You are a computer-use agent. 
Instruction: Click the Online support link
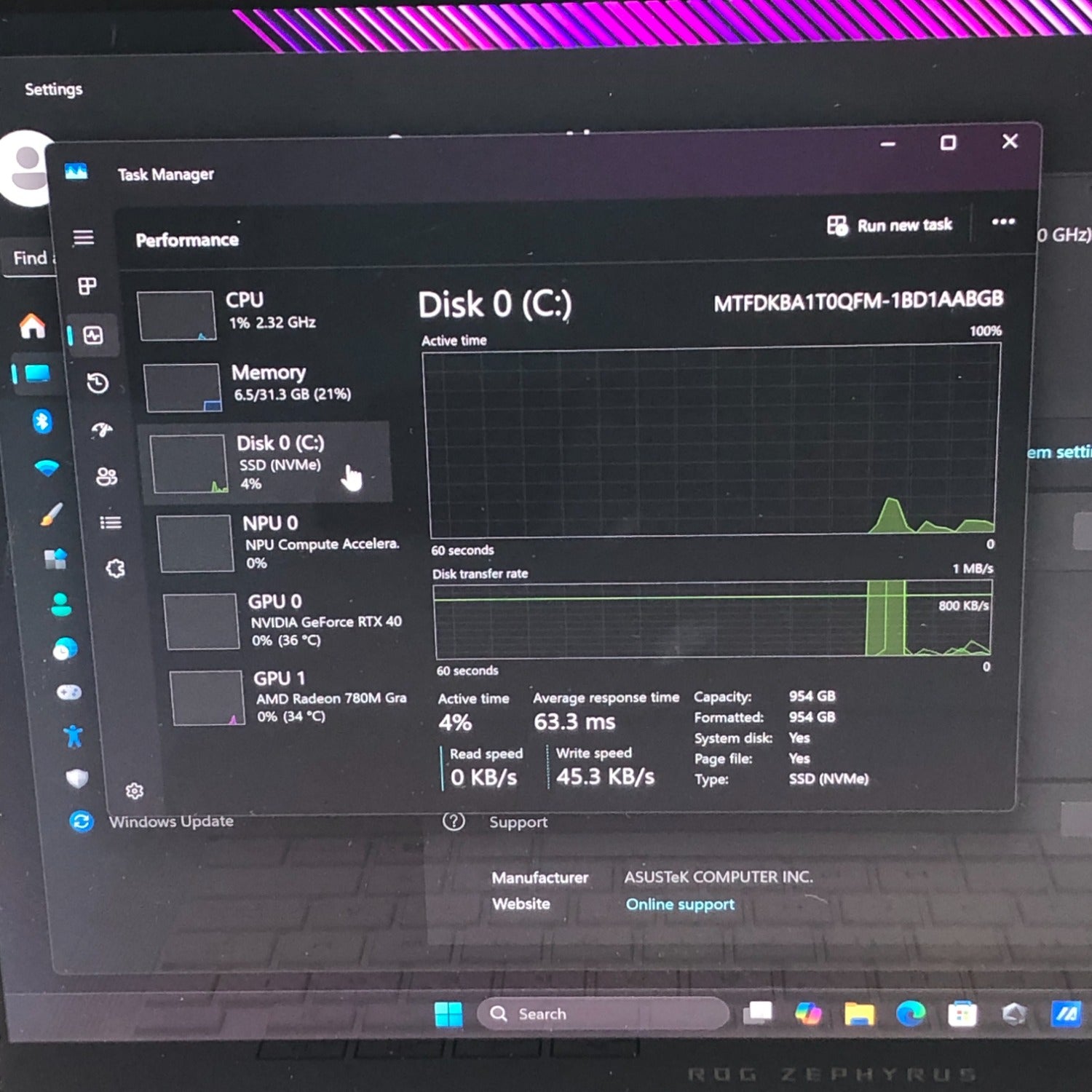(x=680, y=904)
